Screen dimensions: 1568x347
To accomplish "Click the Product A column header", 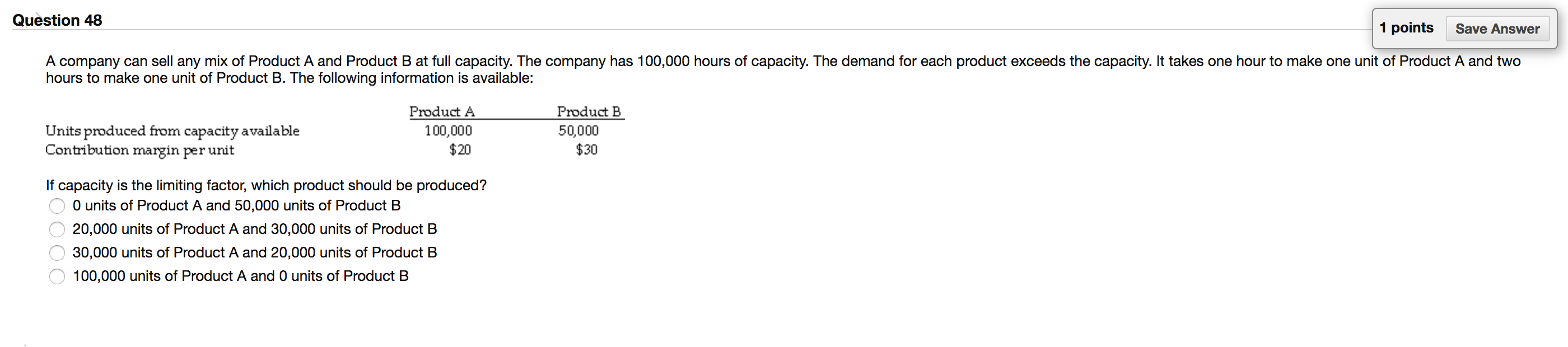I will [442, 111].
